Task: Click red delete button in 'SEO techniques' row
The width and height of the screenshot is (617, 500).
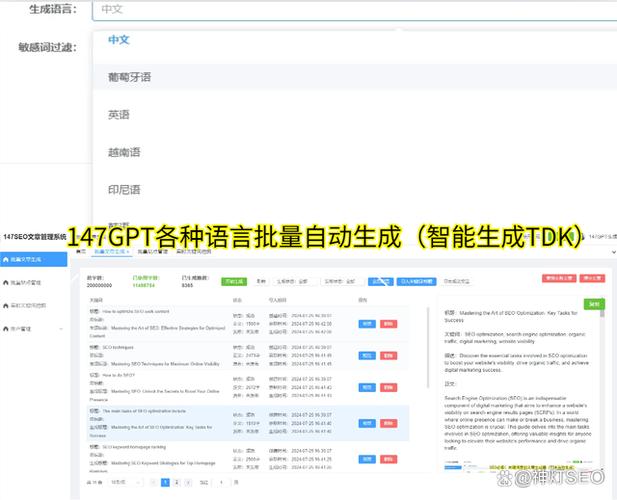Action: point(388,356)
